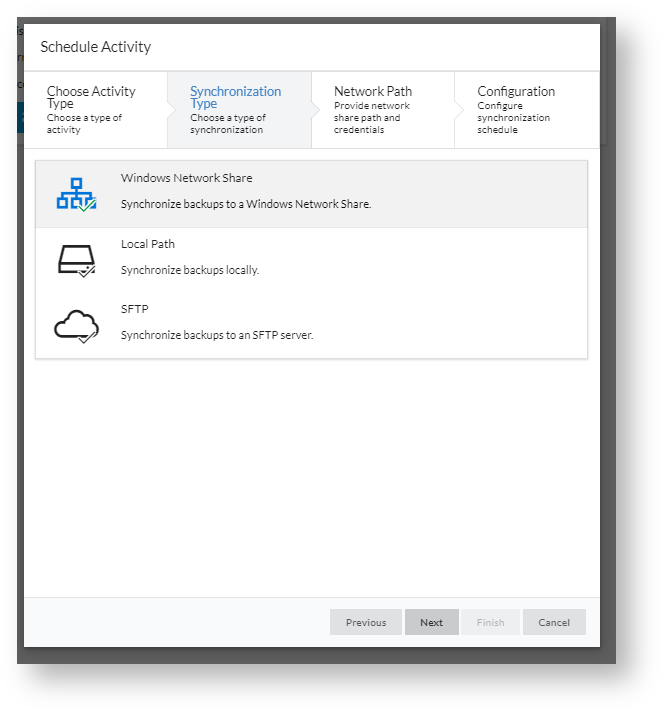The height and width of the screenshot is (712, 664).
Task: Click the Local Path drive icon
Action: point(76,261)
